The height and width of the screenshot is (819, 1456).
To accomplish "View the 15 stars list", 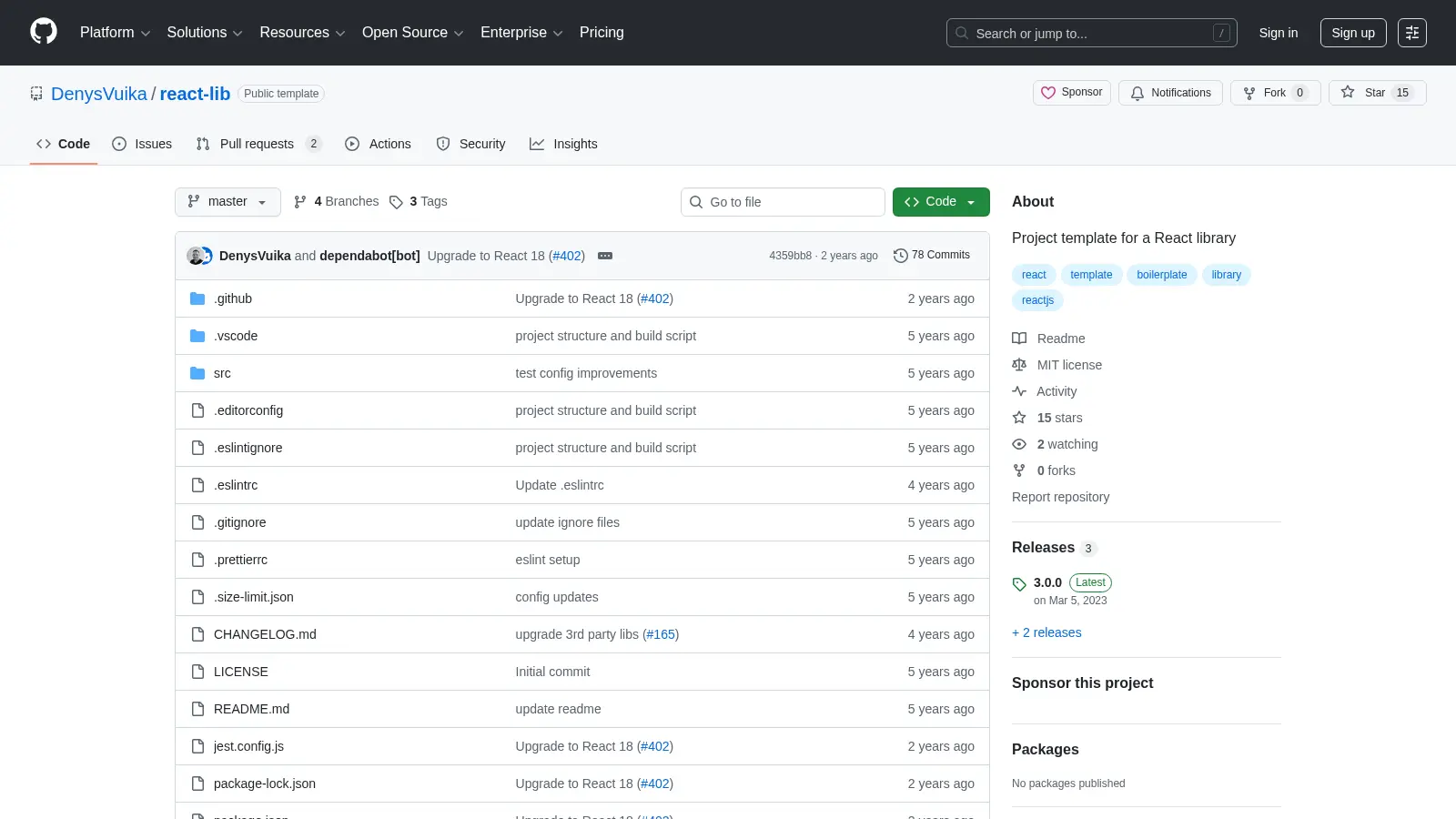I will pyautogui.click(x=1048, y=418).
